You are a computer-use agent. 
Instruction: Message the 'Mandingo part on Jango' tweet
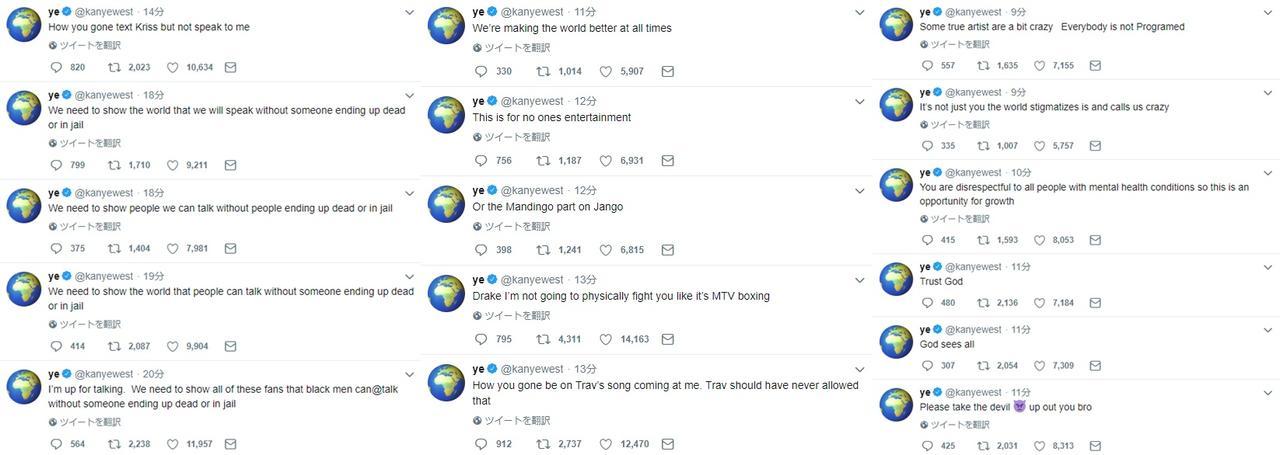(x=667, y=250)
